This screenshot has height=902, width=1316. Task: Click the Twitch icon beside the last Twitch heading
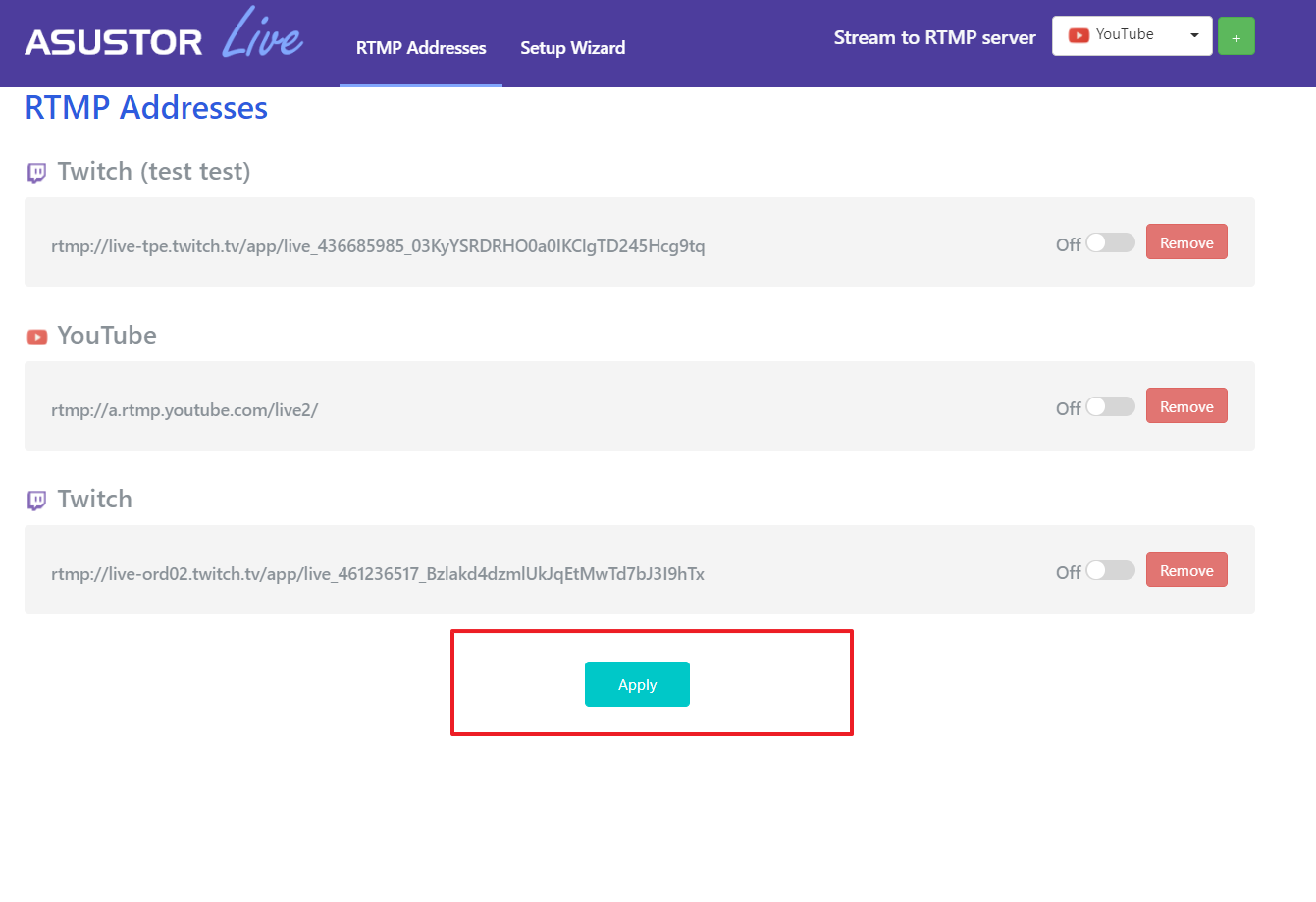36,501
